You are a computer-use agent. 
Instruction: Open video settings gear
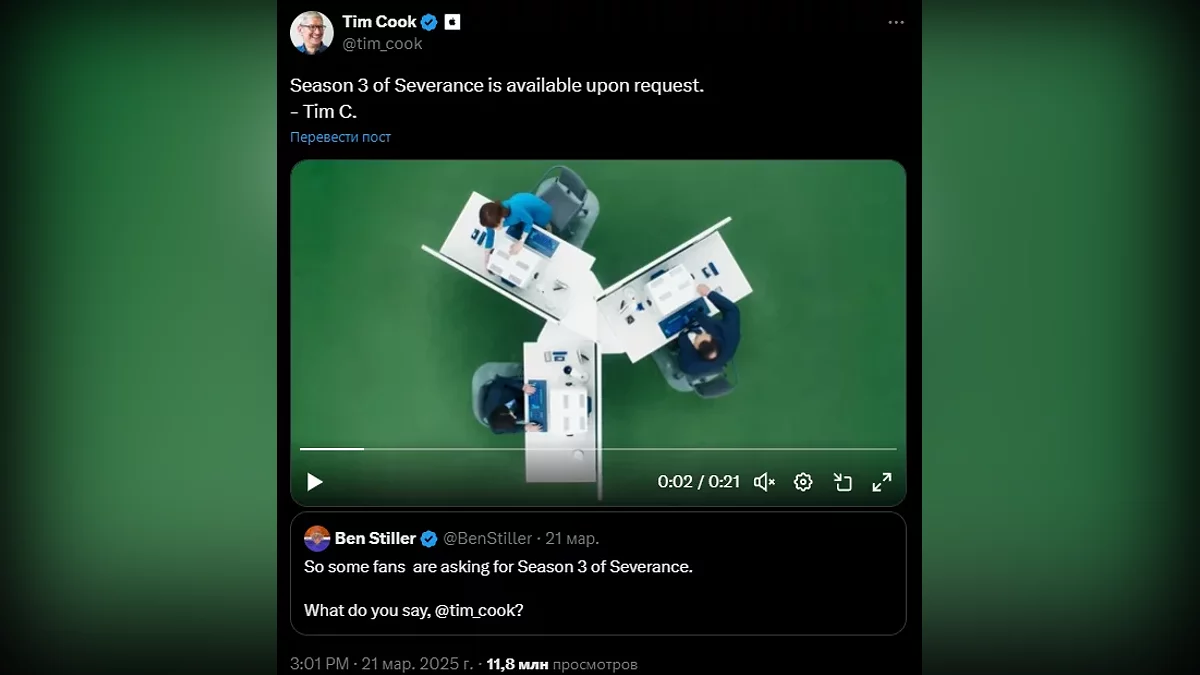click(x=803, y=482)
